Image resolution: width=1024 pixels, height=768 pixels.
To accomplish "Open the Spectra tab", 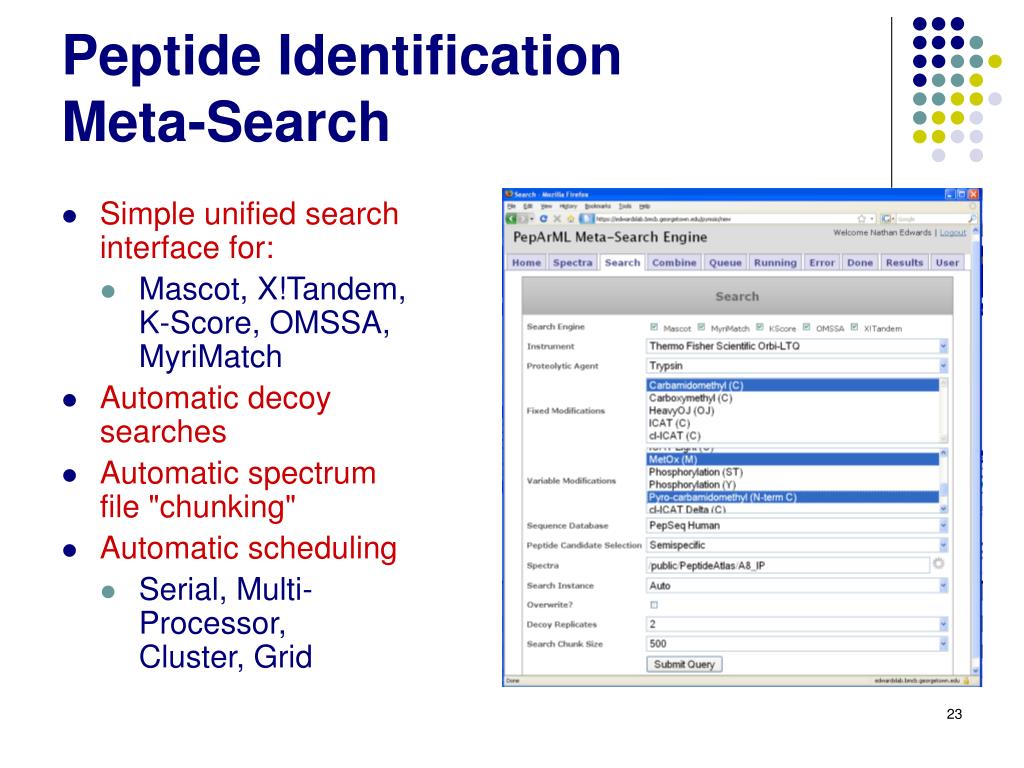I will click(572, 263).
